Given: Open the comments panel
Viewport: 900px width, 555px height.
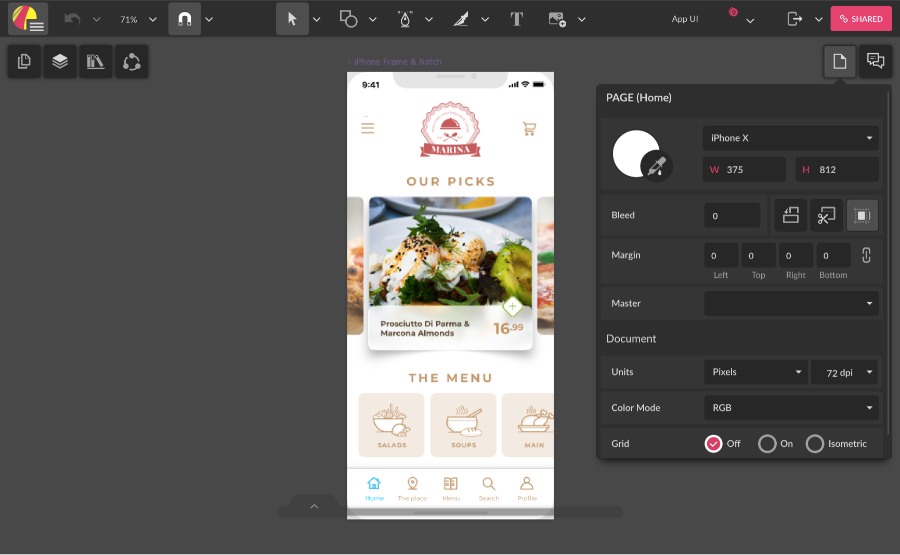Looking at the screenshot, I should [875, 62].
